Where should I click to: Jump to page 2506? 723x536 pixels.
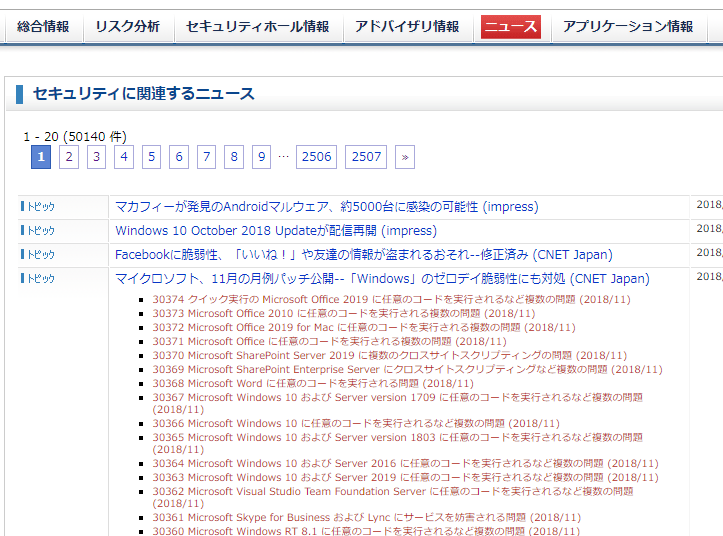click(316, 157)
